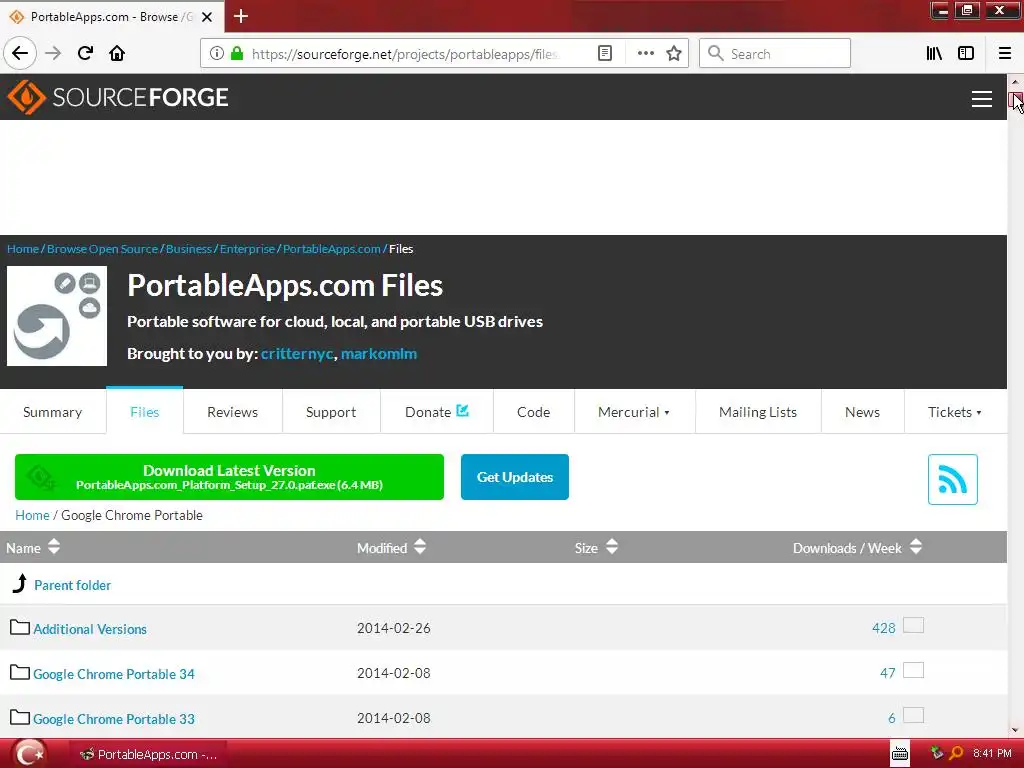Go to the browser home page icon
1024x768 pixels.
(117, 53)
